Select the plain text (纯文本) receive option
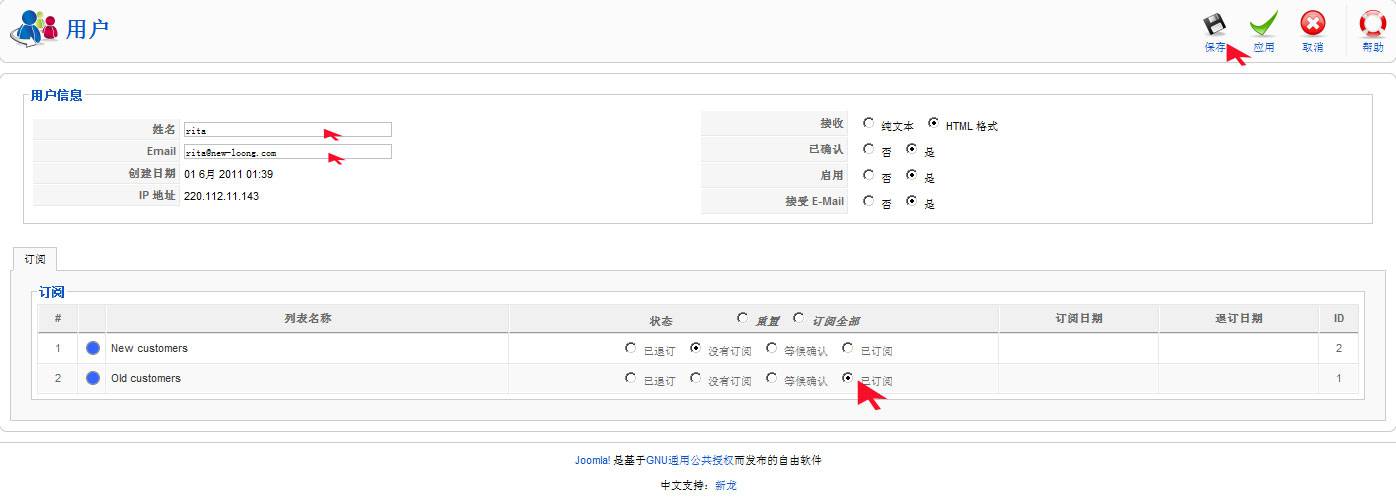1396x497 pixels. [868, 123]
